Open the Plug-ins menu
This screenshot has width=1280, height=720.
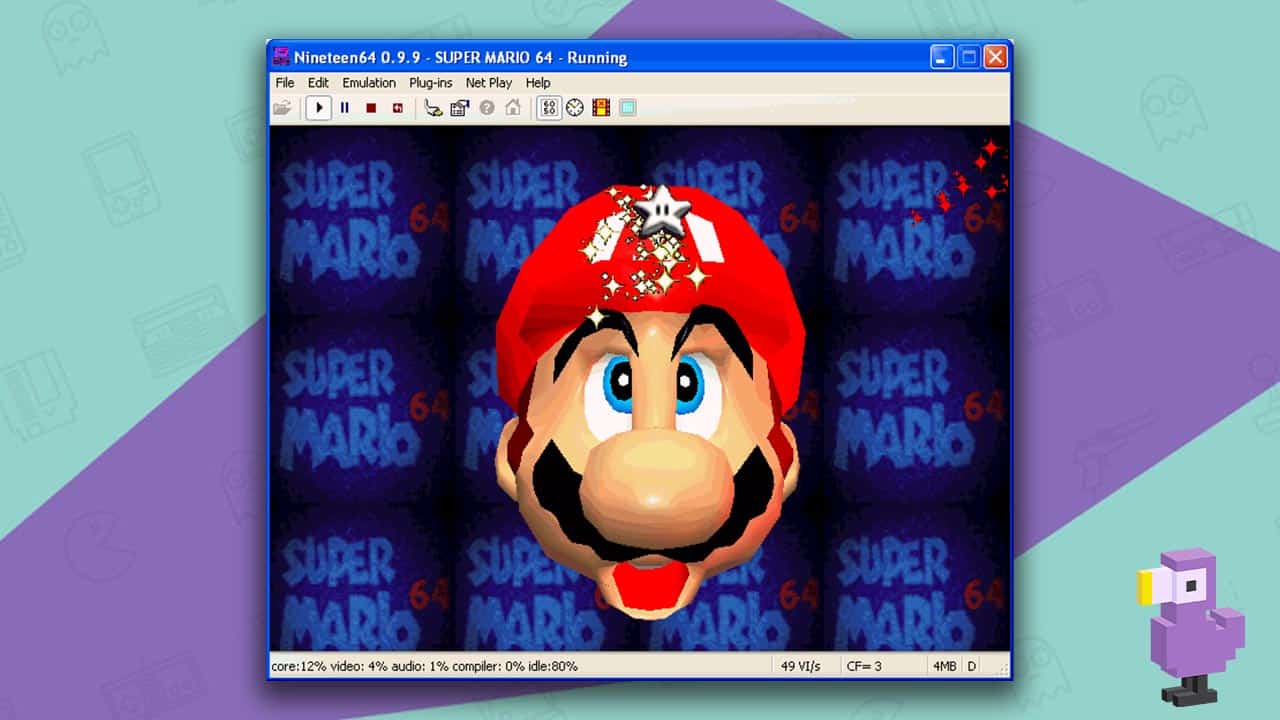click(x=430, y=83)
